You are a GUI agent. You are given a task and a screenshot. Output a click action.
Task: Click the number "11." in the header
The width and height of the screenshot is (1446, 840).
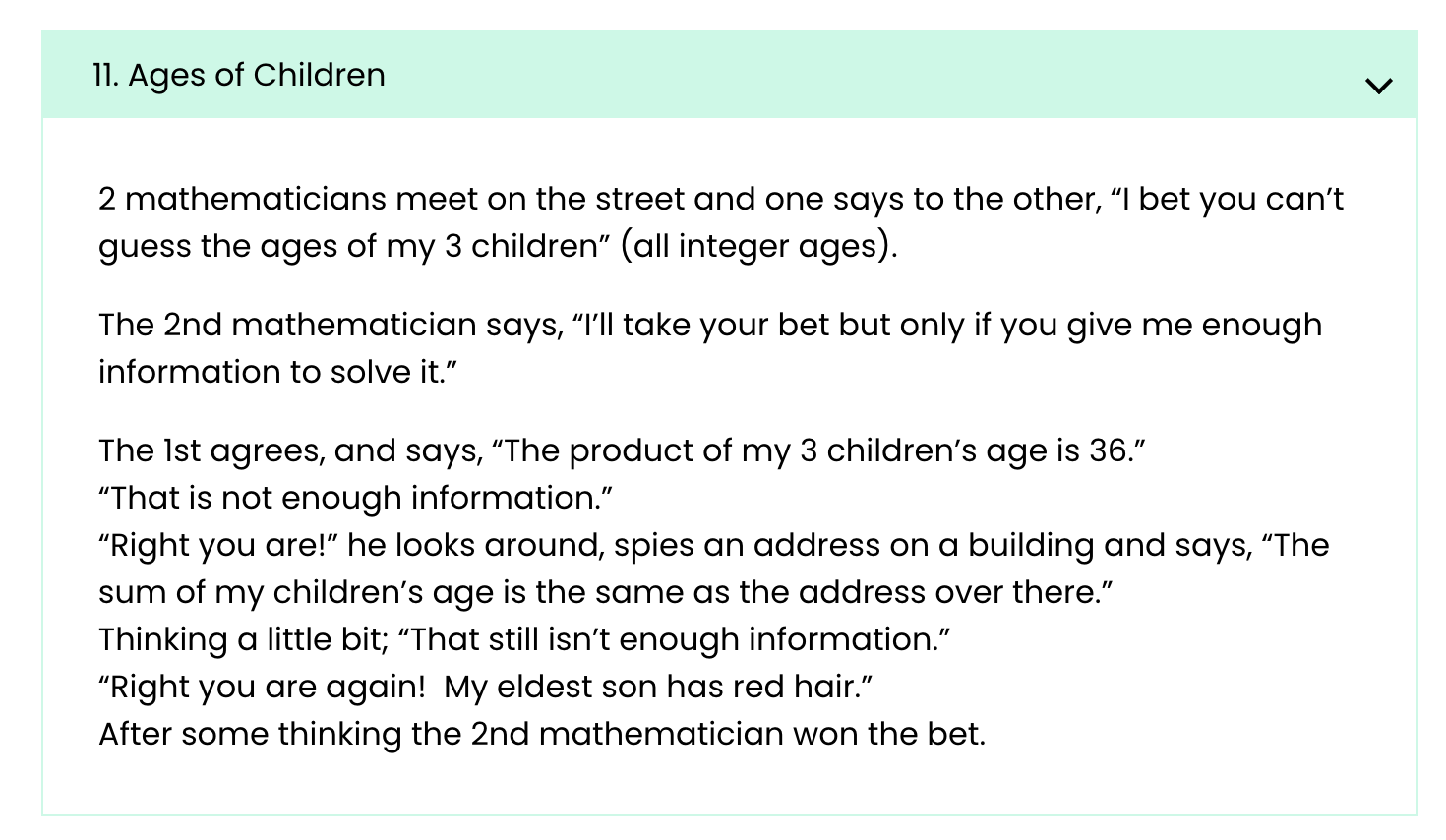coord(105,75)
